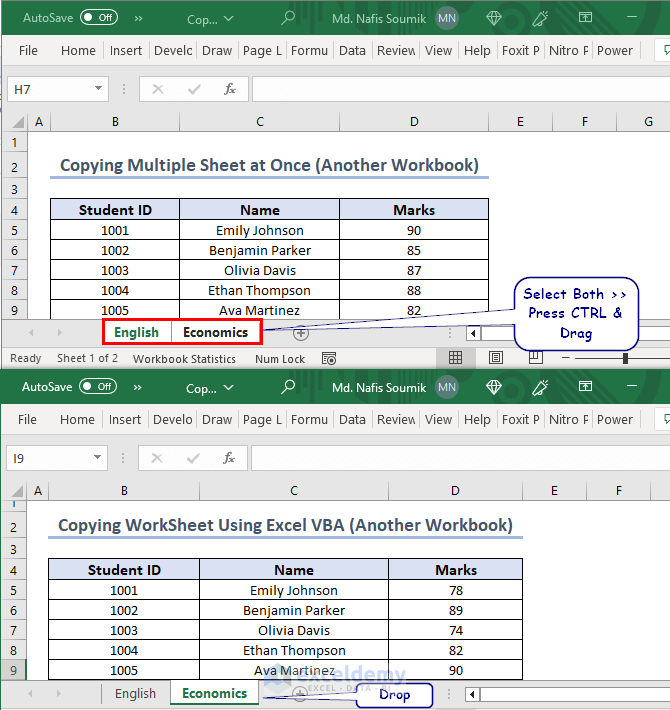Expand quick access overflow chevrons in top window
Viewport: 670px width, 710px height.
(x=139, y=19)
